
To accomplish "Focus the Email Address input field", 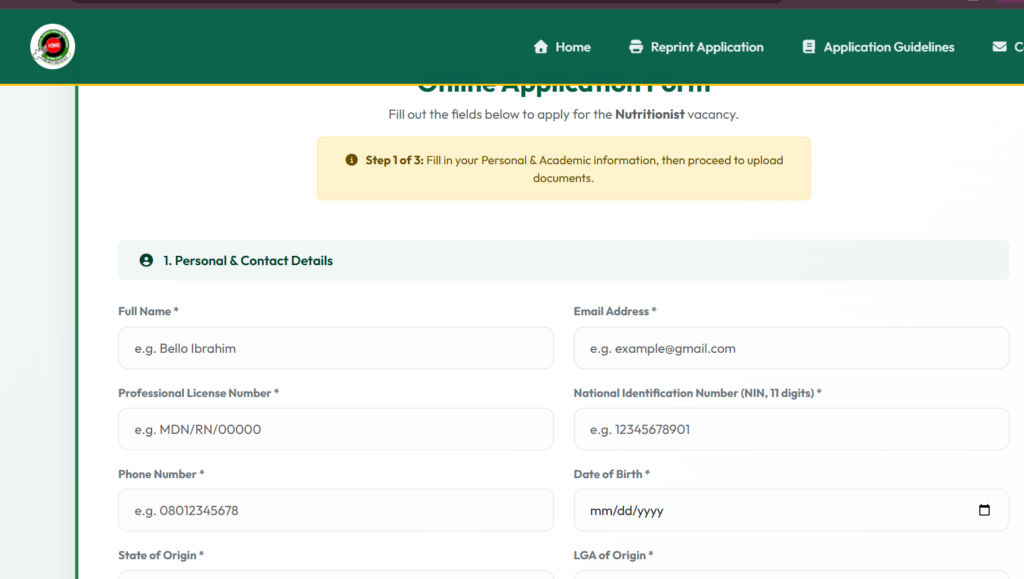I will (x=792, y=348).
